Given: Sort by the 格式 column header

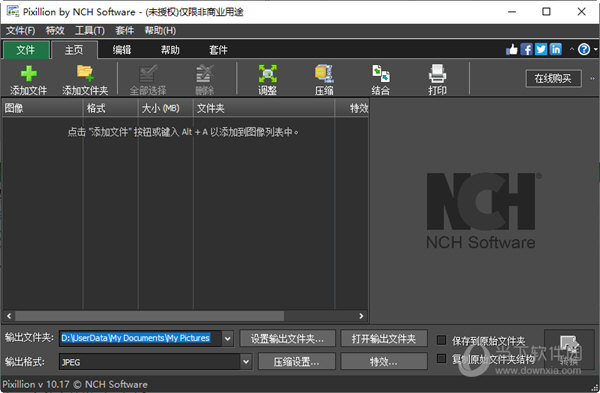Looking at the screenshot, I should tap(111, 108).
